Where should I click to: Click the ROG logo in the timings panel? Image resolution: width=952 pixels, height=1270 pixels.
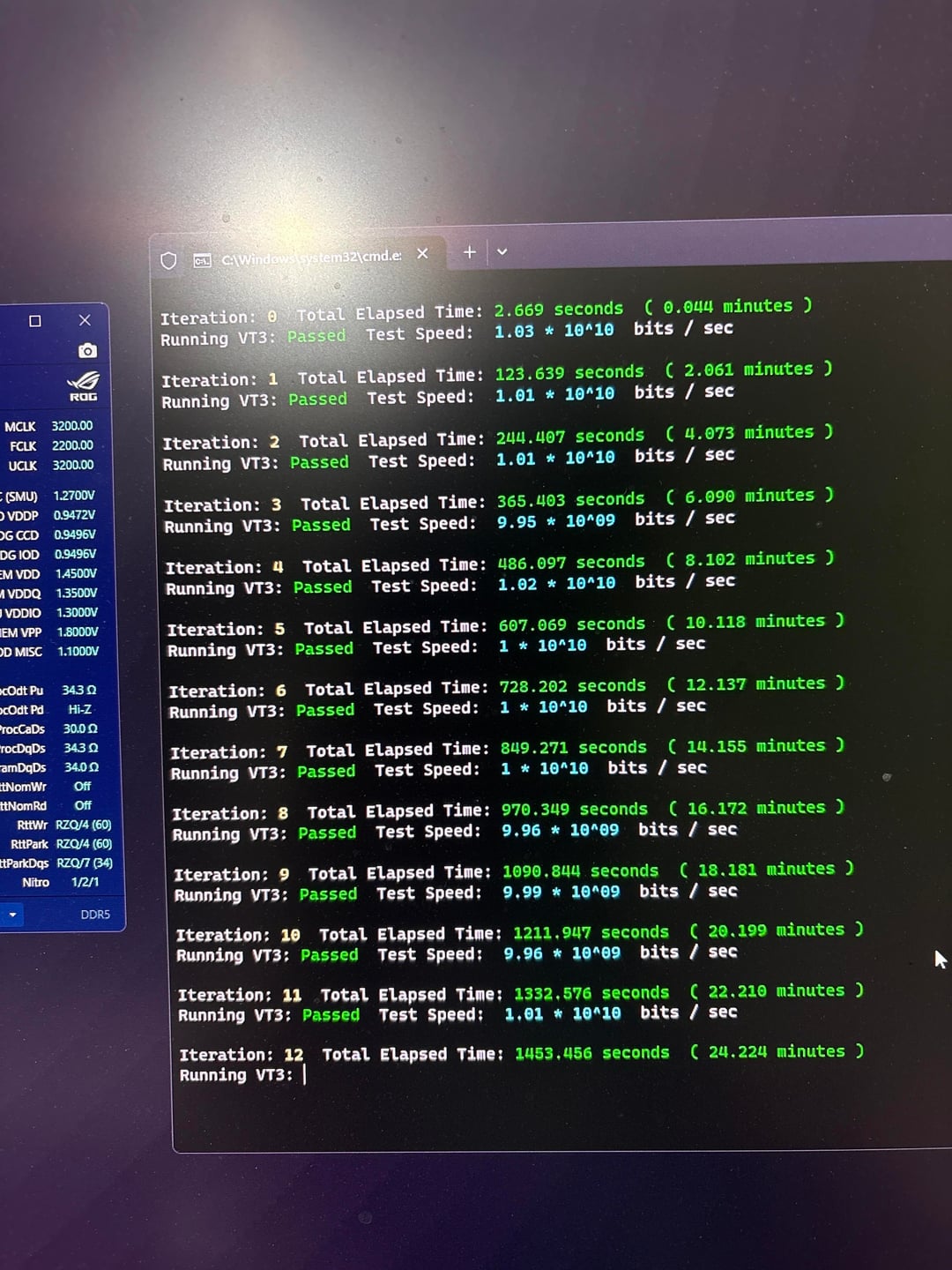pyautogui.click(x=84, y=385)
